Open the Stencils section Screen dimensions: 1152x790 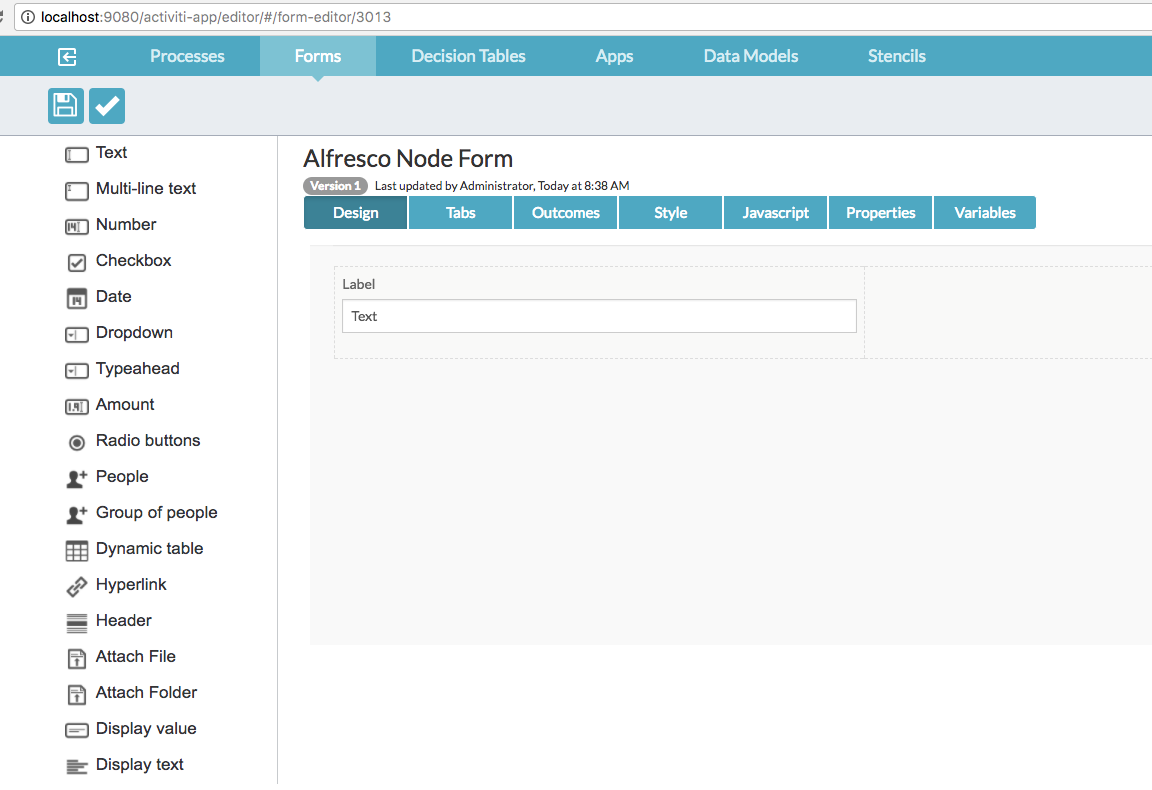pos(896,56)
